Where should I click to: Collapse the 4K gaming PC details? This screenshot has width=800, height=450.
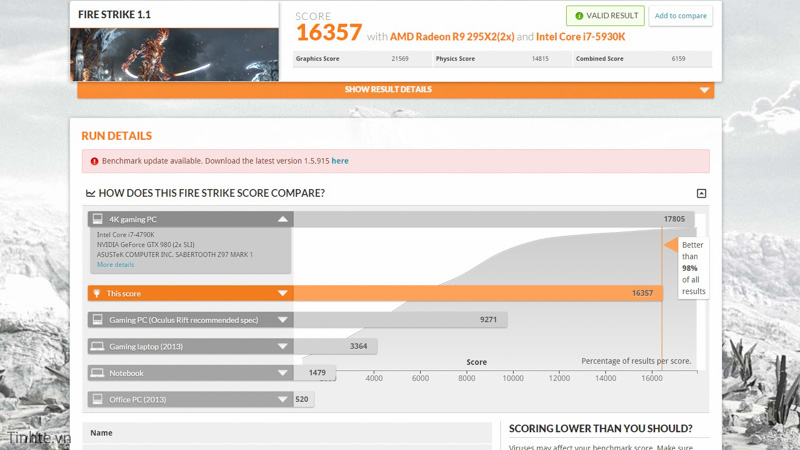click(x=283, y=219)
